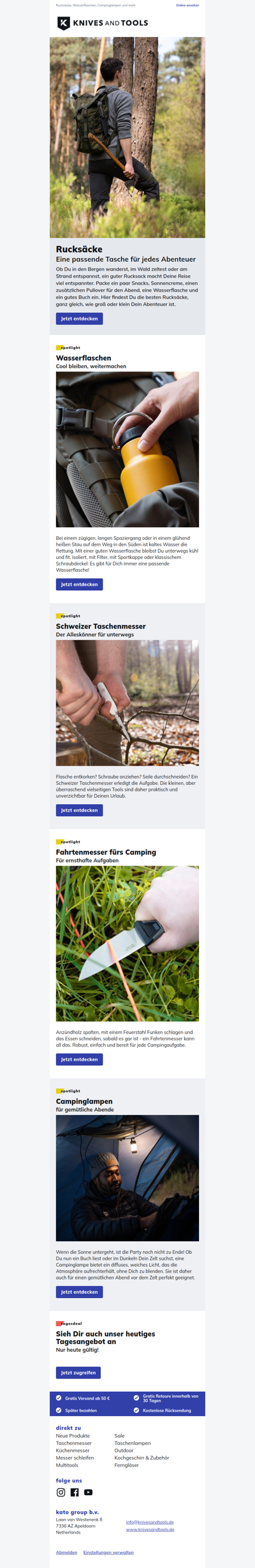Open the Online ansehen link
Viewport: 255px width, 1568px height.
187,5
